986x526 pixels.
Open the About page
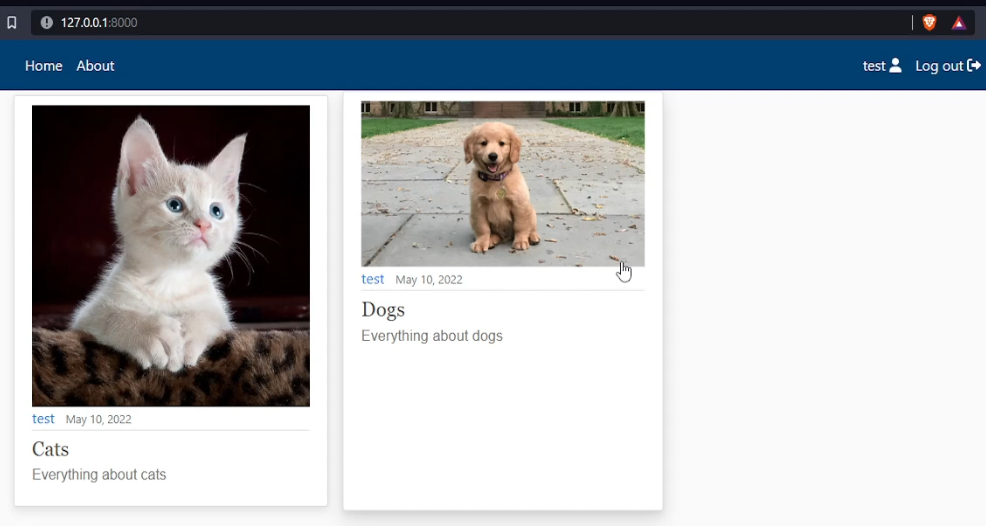(95, 66)
